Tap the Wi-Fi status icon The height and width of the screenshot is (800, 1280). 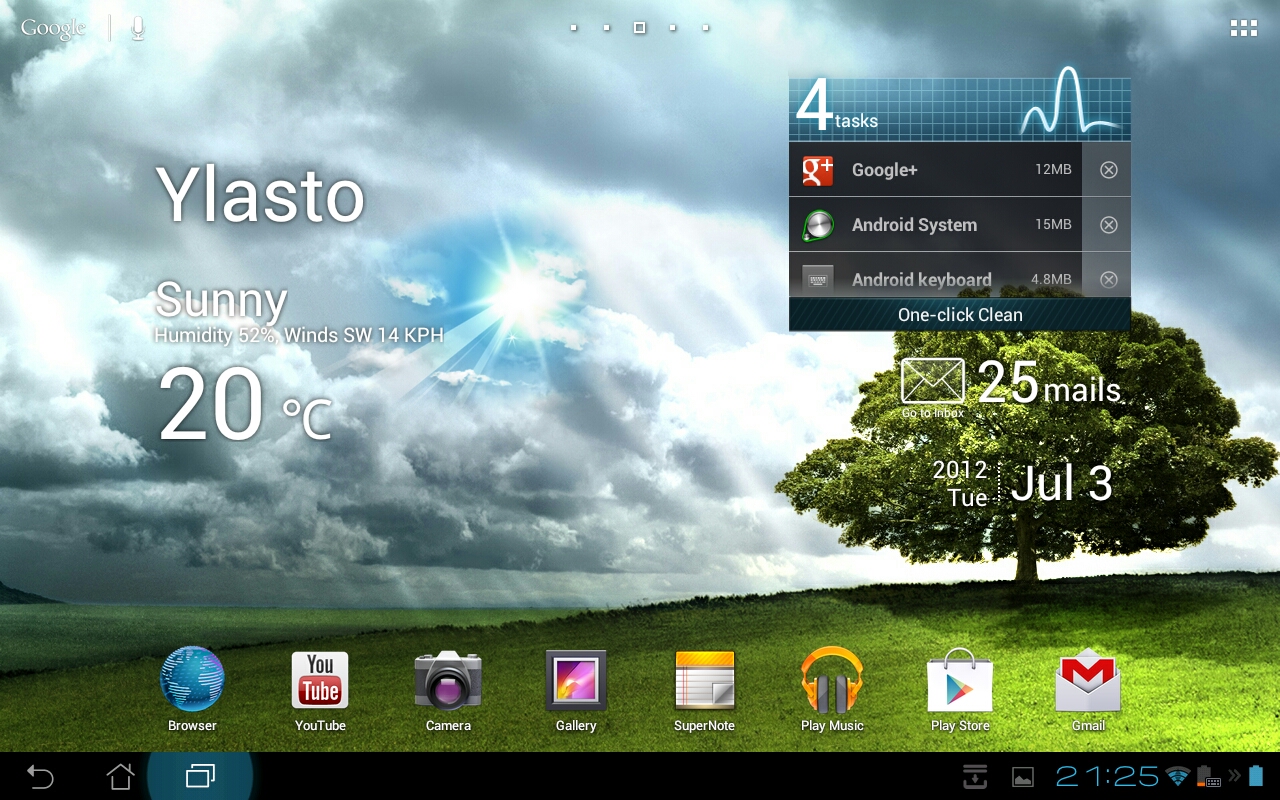pos(1178,776)
